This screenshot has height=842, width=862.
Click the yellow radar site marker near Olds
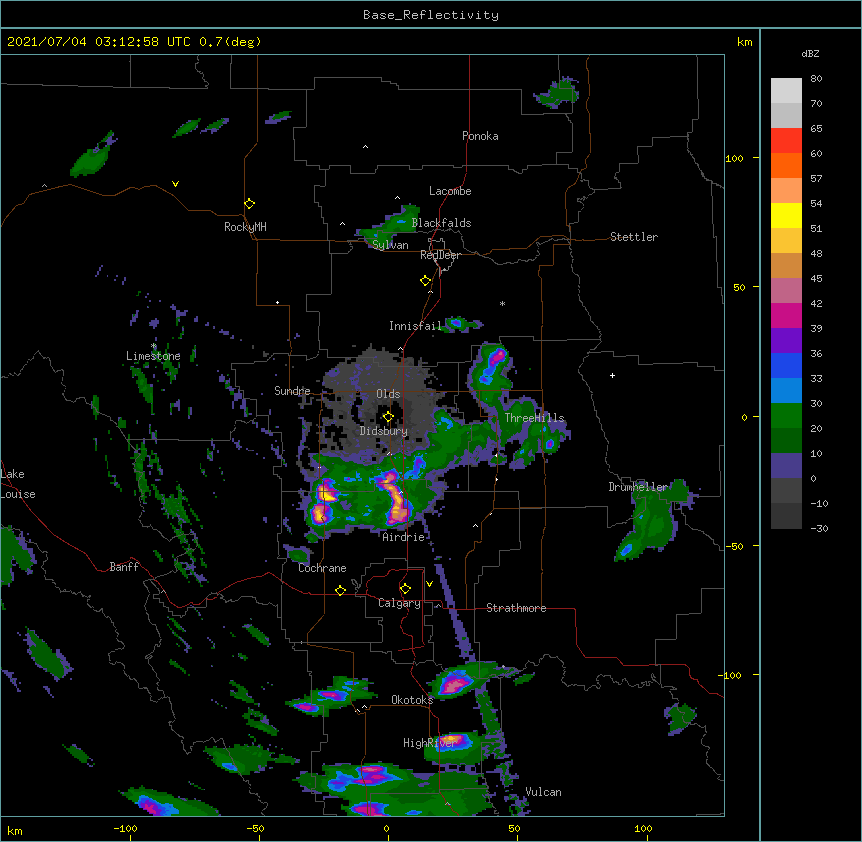click(x=388, y=417)
